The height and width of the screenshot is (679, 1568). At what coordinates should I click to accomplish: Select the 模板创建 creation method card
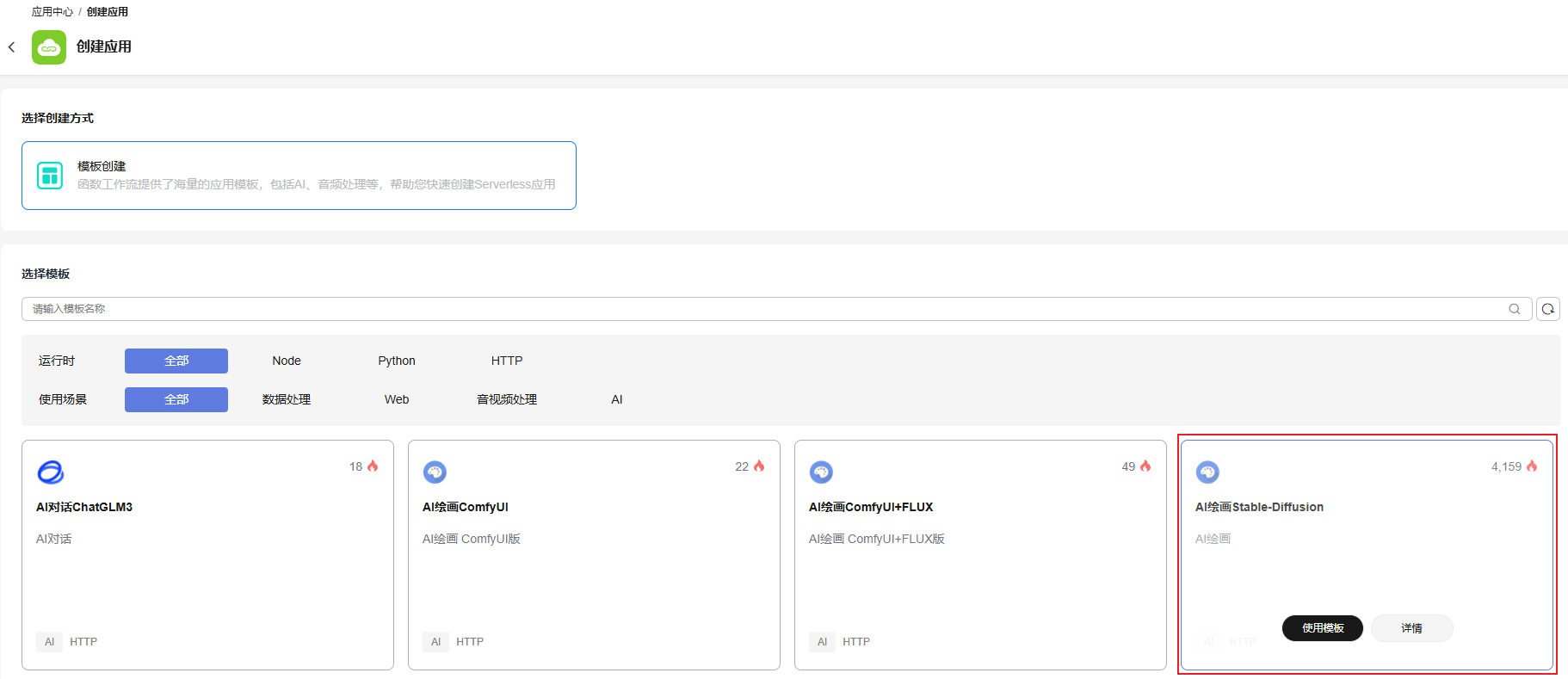(299, 176)
